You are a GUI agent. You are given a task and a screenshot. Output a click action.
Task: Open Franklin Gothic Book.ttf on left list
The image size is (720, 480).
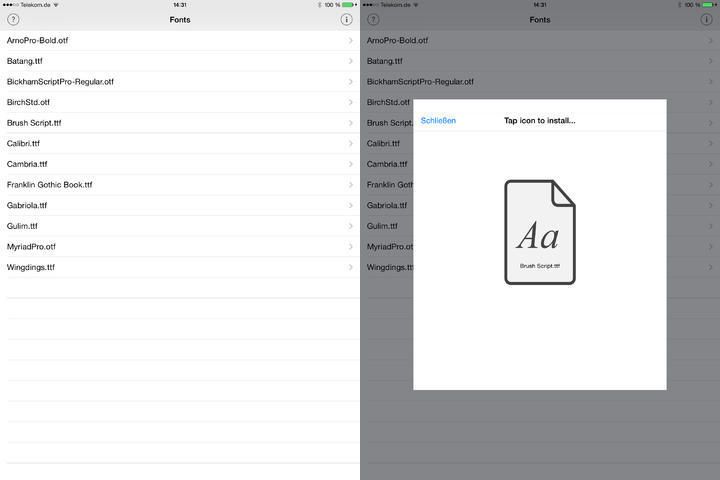click(49, 185)
